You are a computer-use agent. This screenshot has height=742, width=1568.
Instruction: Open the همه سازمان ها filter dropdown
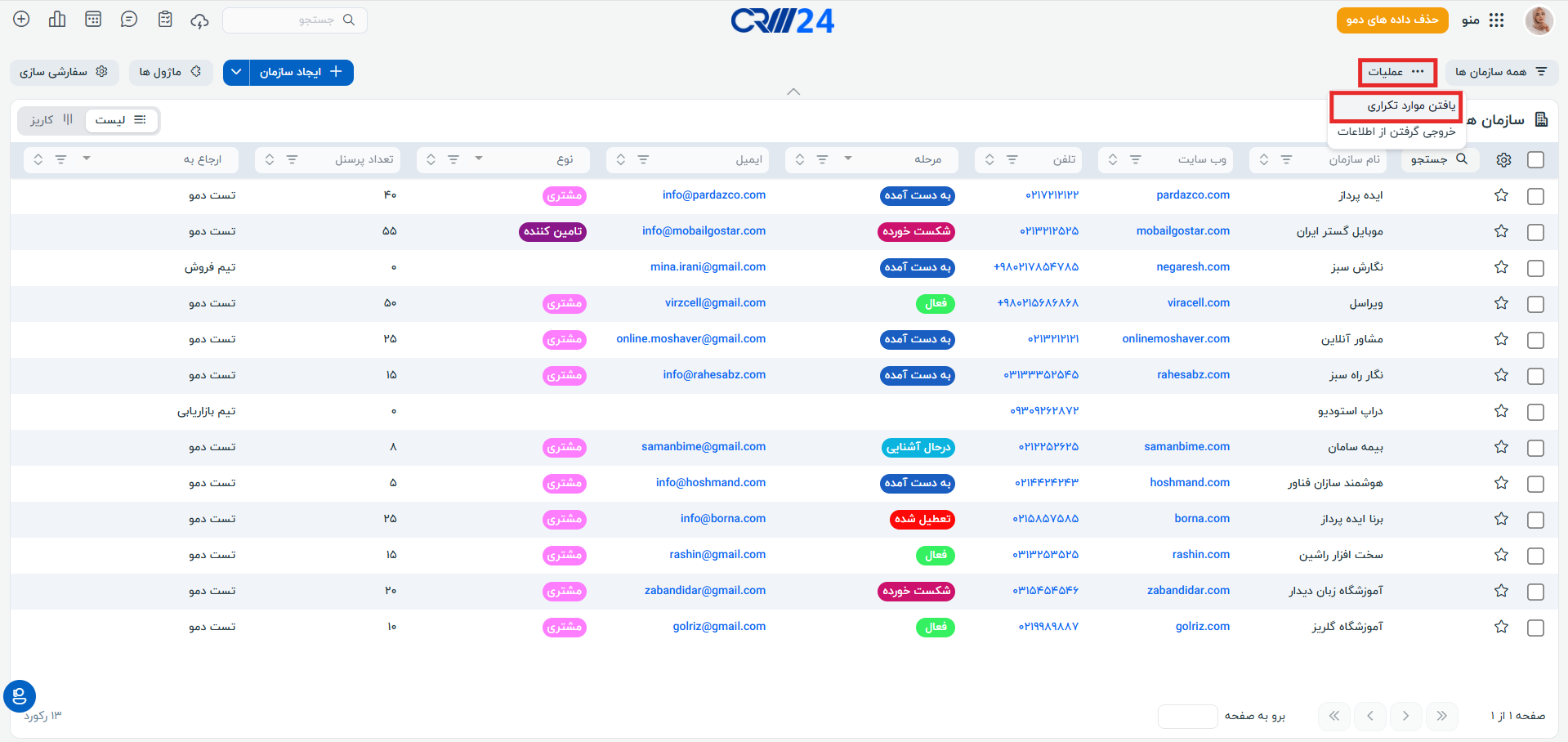click(1502, 72)
